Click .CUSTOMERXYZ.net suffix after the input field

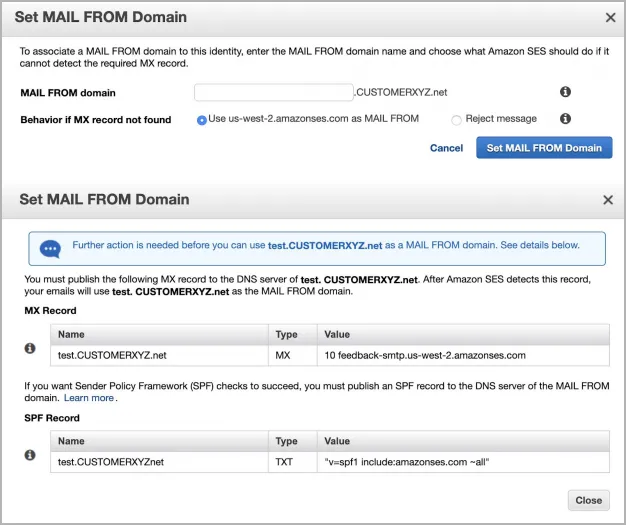click(400, 92)
